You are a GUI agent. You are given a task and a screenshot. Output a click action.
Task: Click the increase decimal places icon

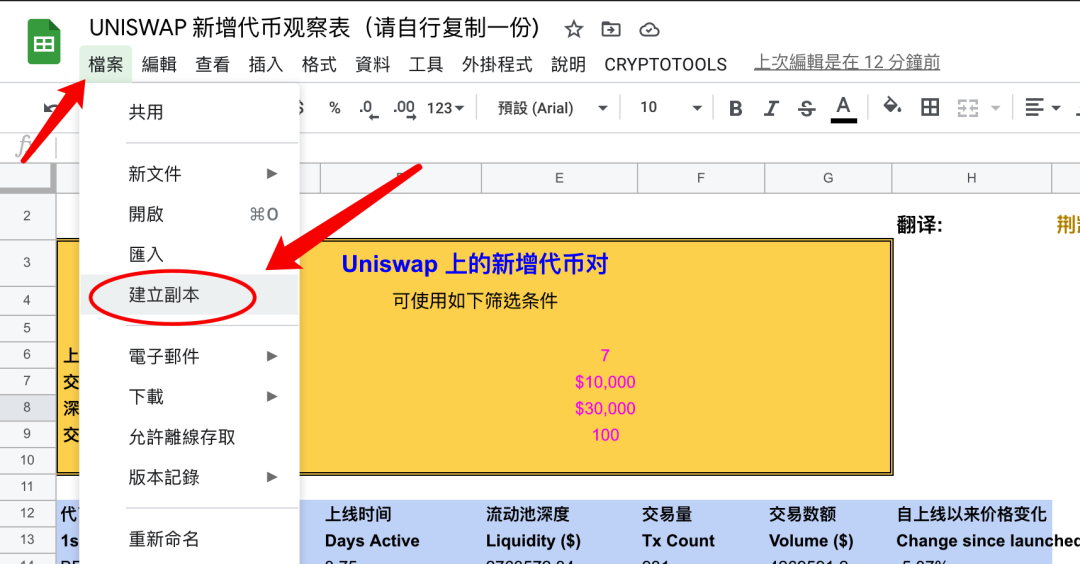click(x=404, y=108)
